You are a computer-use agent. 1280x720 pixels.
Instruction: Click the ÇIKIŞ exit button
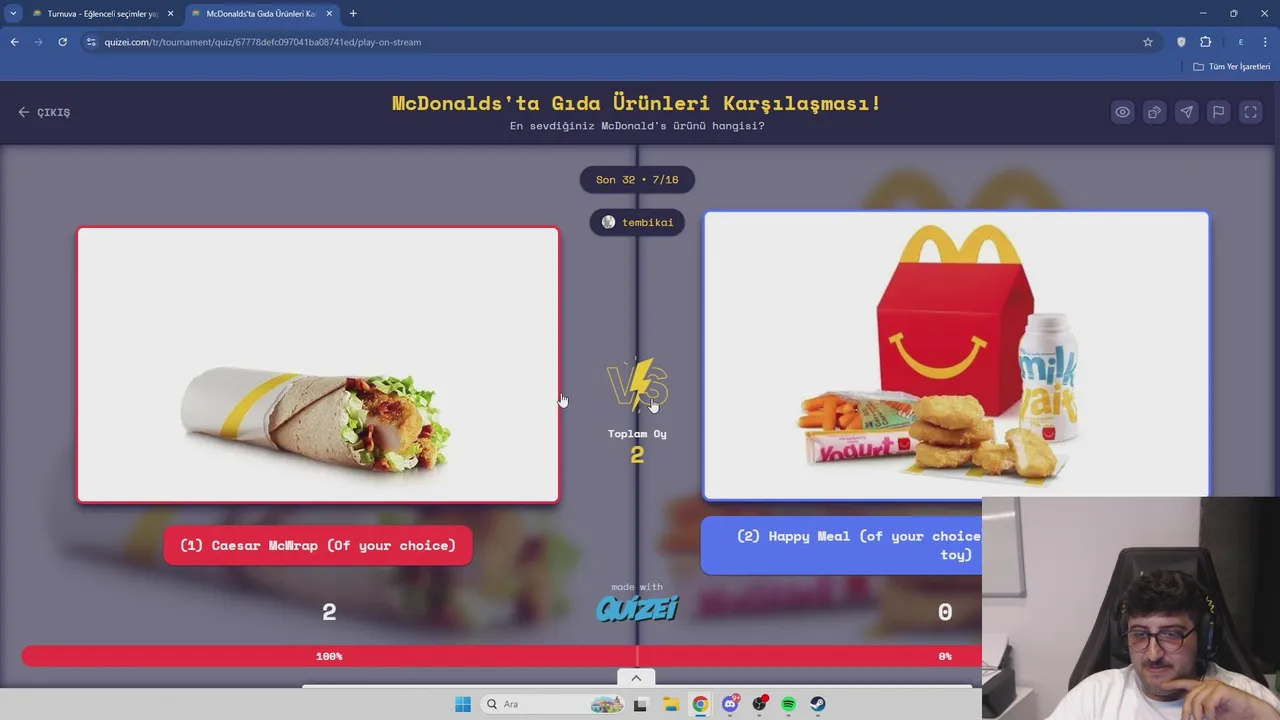[44, 112]
